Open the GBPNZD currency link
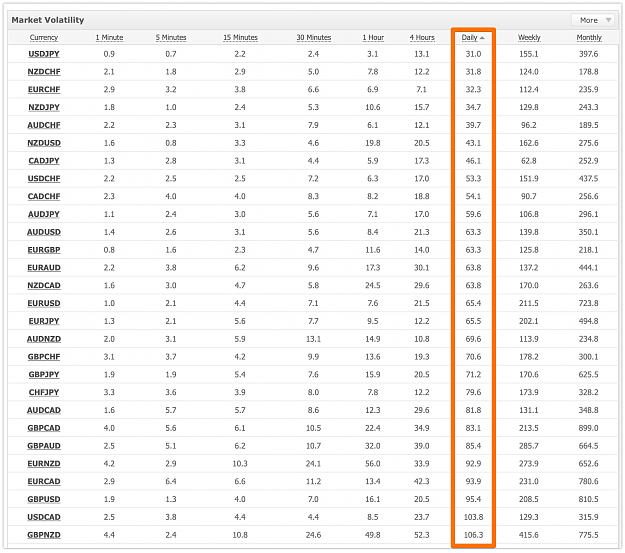Viewport: 625px width, 553px height. click(x=44, y=535)
